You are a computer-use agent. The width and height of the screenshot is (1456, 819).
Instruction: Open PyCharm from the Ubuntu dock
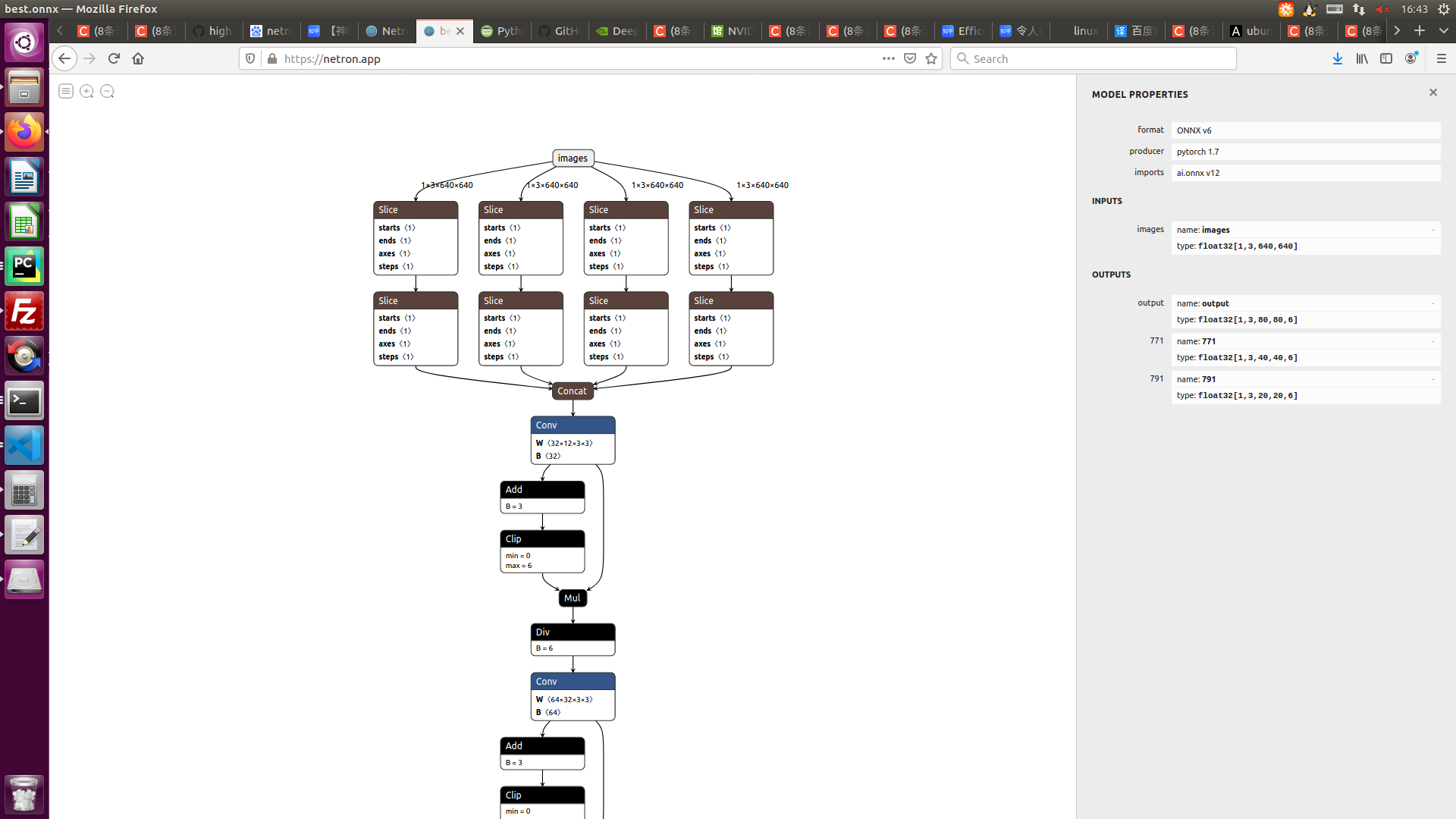pyautogui.click(x=24, y=266)
